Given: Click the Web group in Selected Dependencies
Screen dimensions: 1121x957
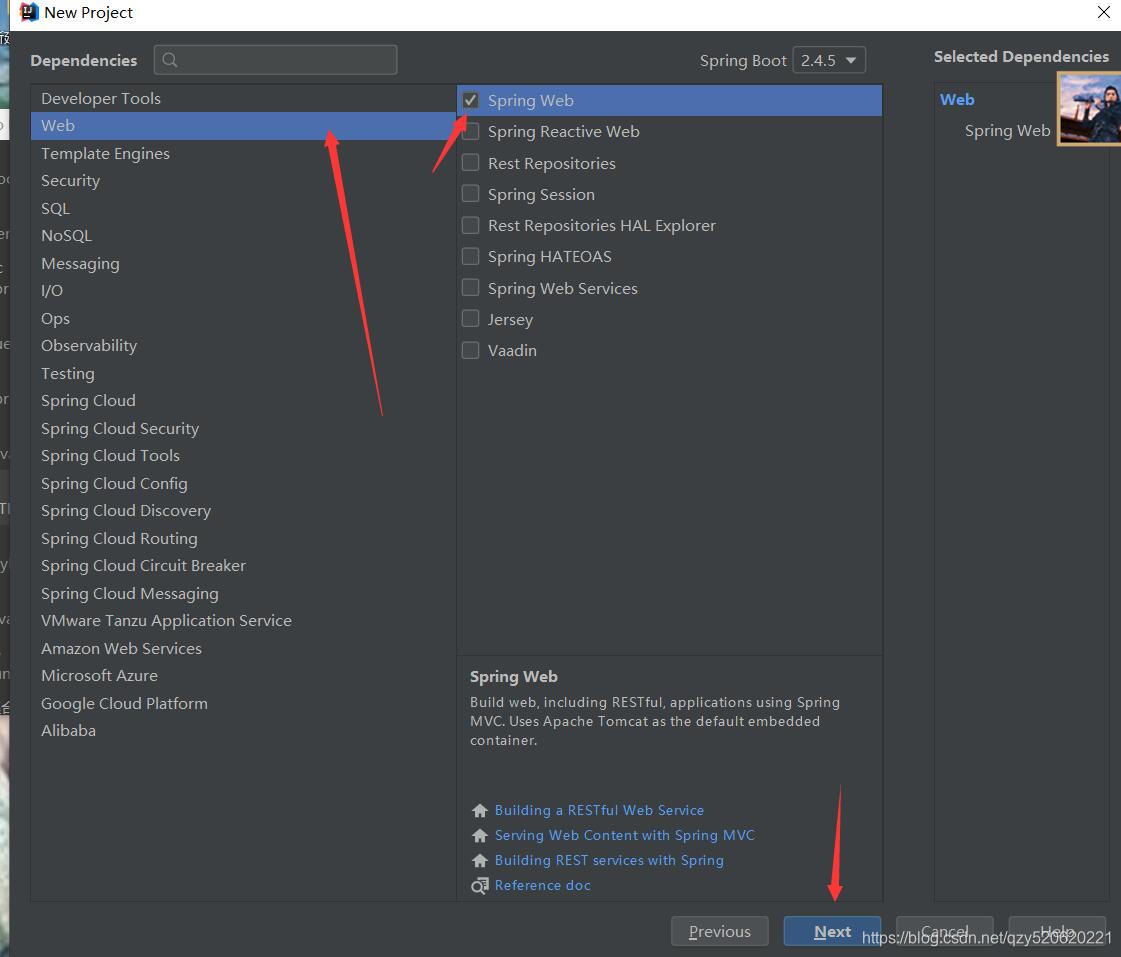Looking at the screenshot, I should pyautogui.click(x=957, y=100).
